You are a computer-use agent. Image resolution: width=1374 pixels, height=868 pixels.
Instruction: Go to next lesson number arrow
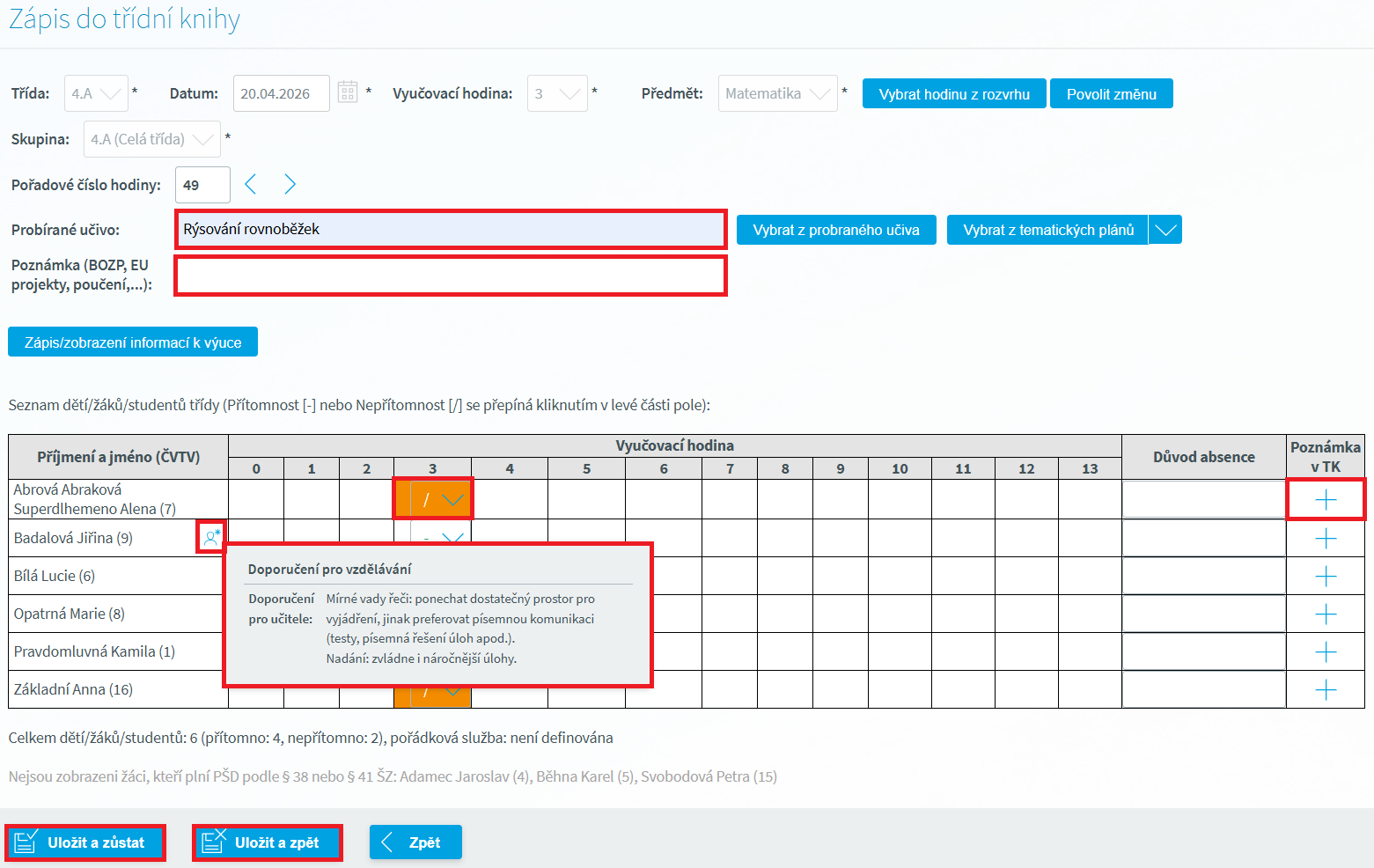[290, 184]
